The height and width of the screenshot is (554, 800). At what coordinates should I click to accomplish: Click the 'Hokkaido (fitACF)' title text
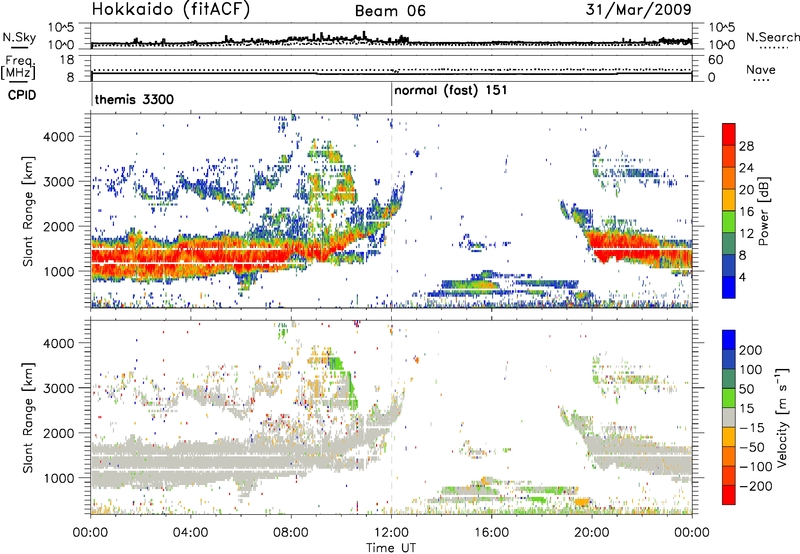click(x=171, y=10)
